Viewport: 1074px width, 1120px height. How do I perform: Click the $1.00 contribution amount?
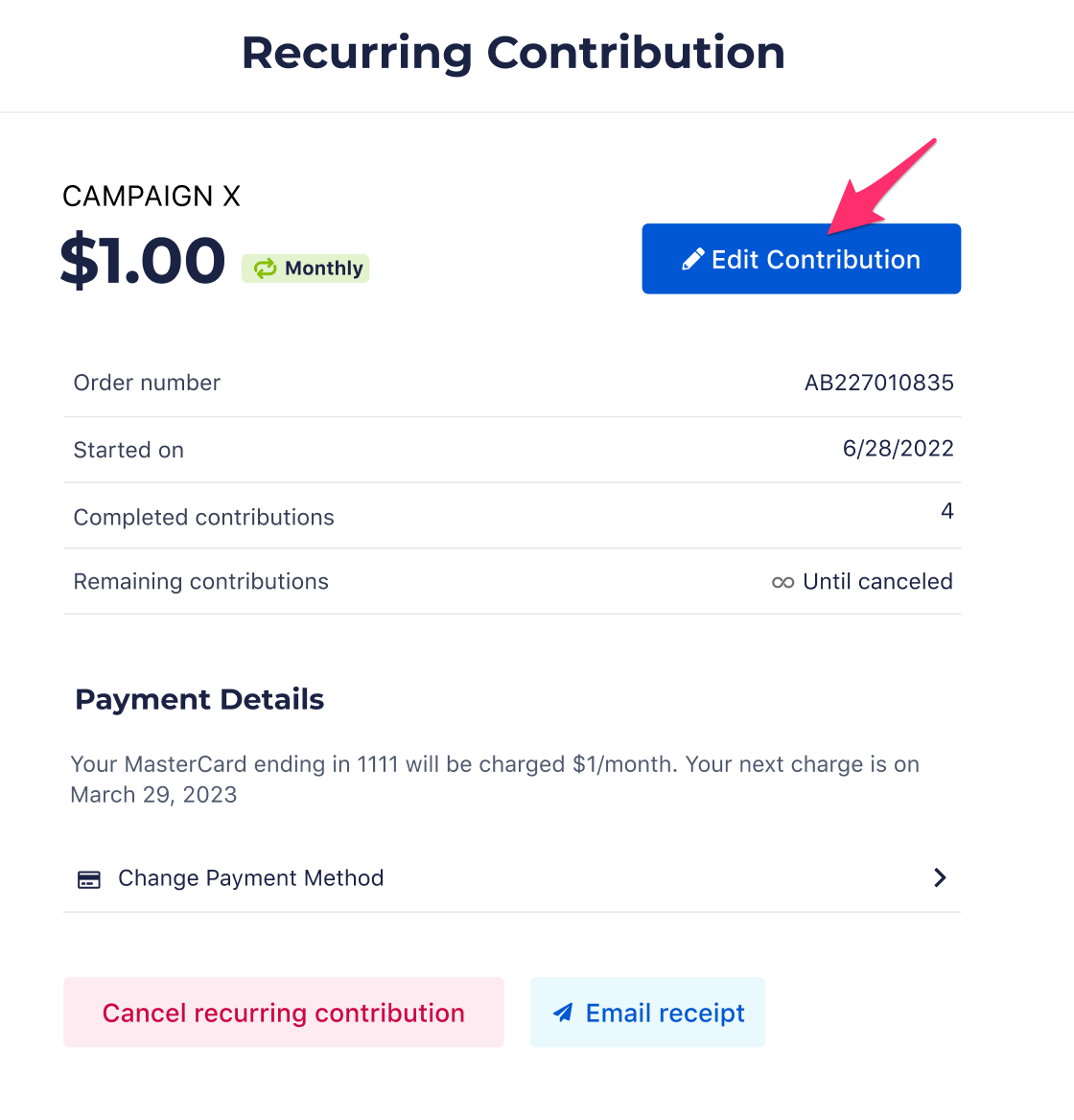142,261
